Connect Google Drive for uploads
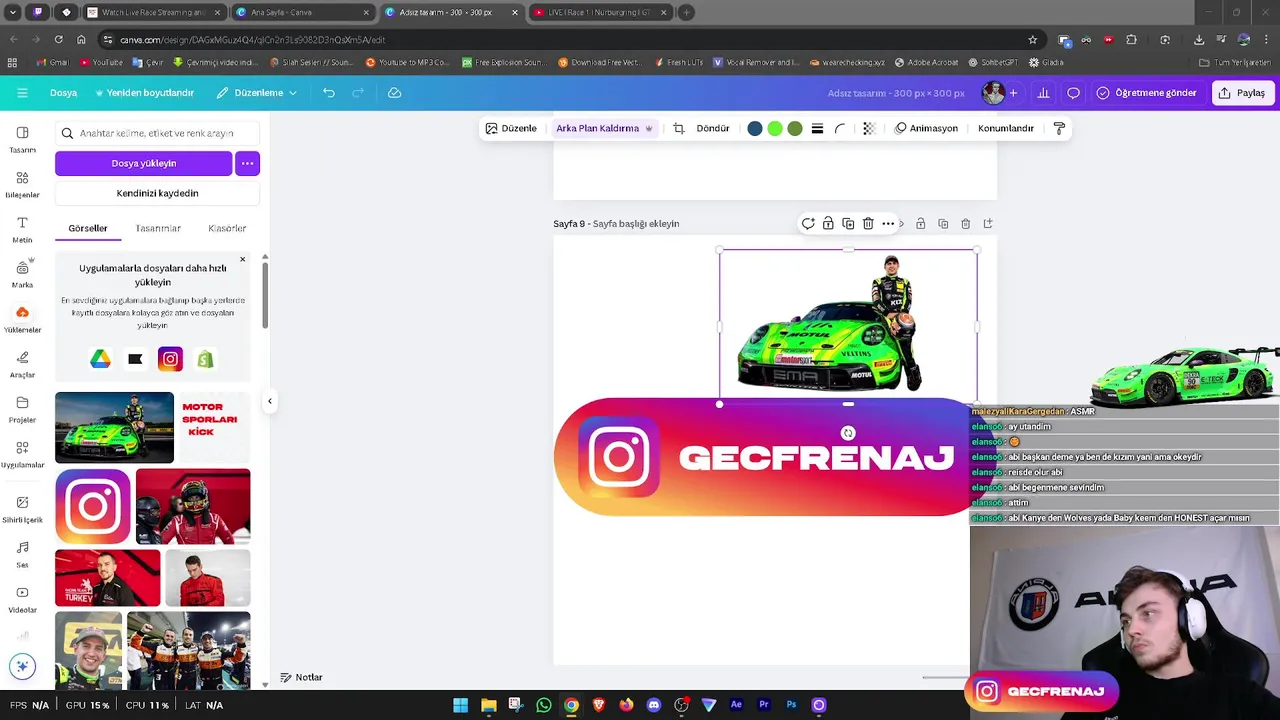Screen dimensions: 1280x720 pyautogui.click(x=100, y=359)
